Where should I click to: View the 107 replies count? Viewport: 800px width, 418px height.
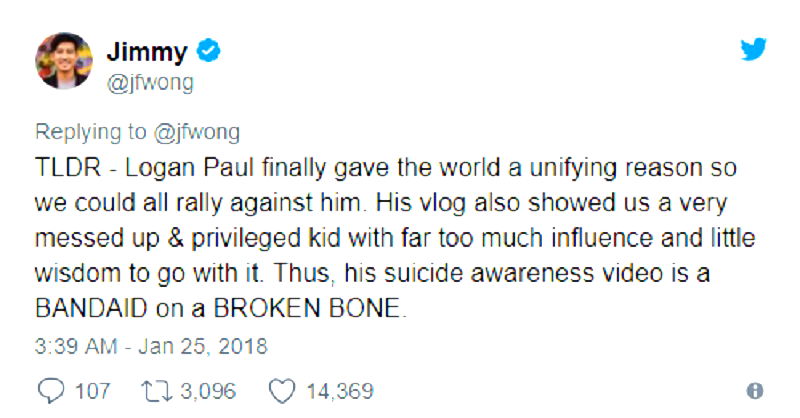point(93,390)
